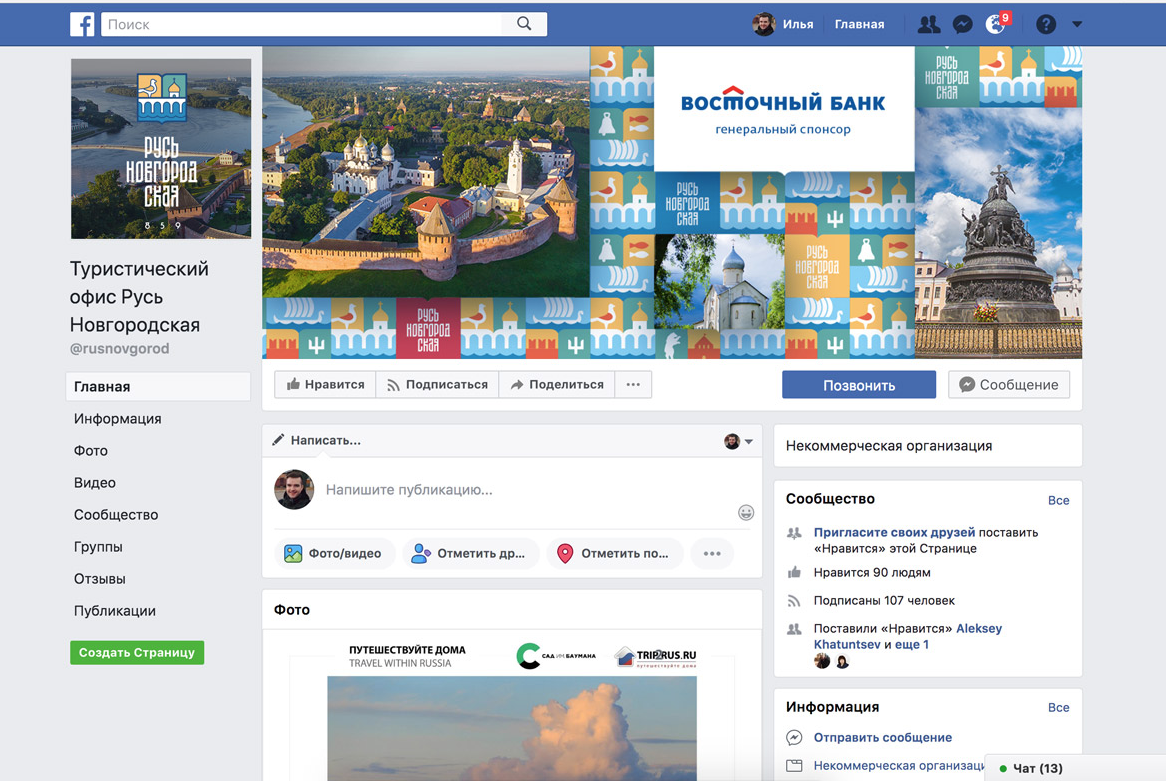Screen dimensions: 1166x781
Task: Click the Написать... pencil header
Action: point(316,440)
